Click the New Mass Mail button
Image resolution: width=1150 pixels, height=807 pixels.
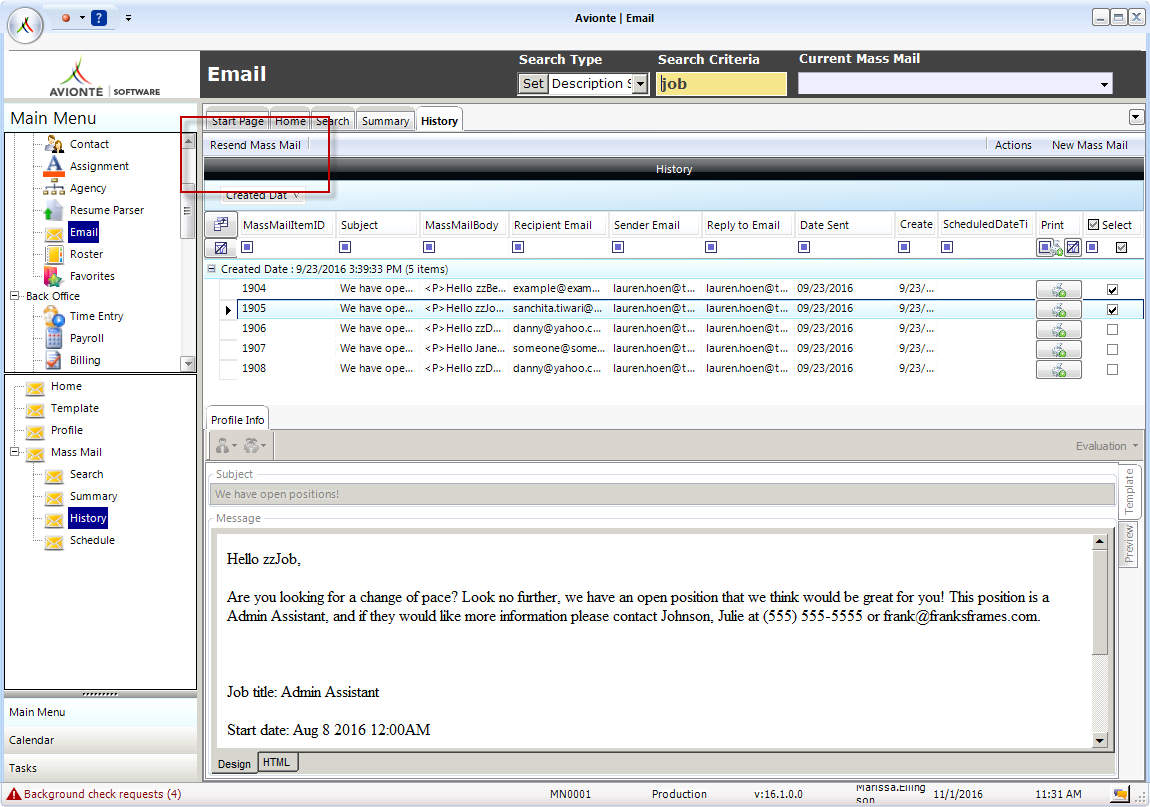point(1089,145)
